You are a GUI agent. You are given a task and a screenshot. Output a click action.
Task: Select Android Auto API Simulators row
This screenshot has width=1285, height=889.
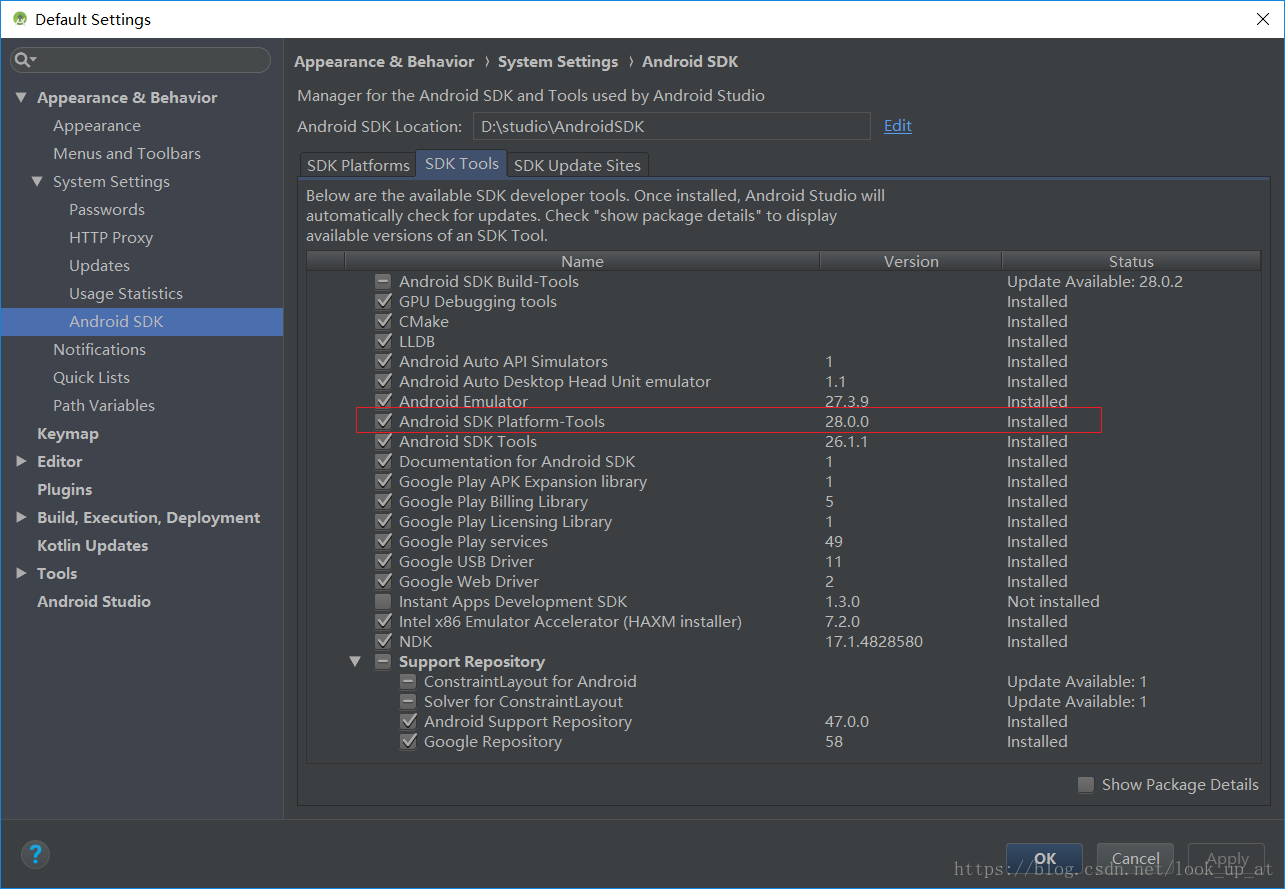tap(503, 362)
